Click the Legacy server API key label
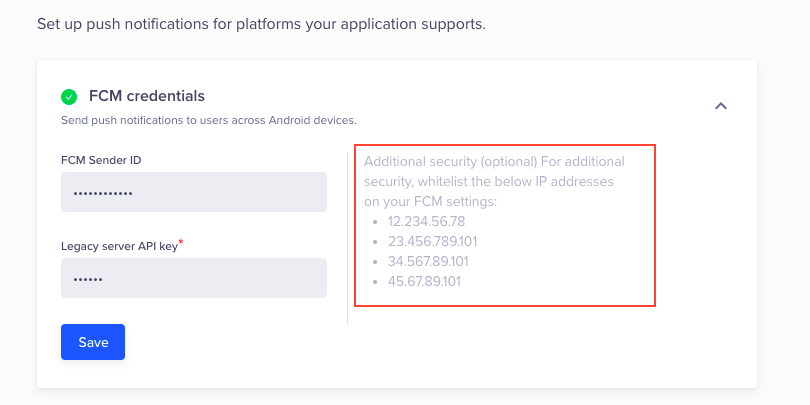This screenshot has height=405, width=810. 119,246
